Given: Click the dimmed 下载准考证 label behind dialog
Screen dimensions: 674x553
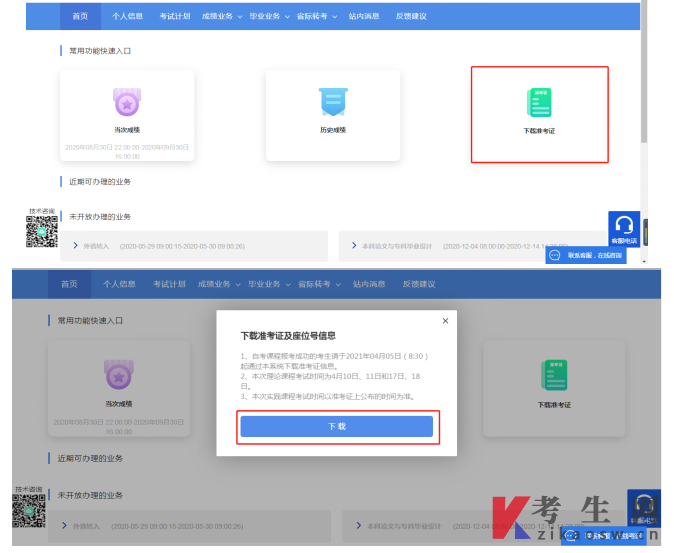Looking at the screenshot, I should pyautogui.click(x=554, y=405).
